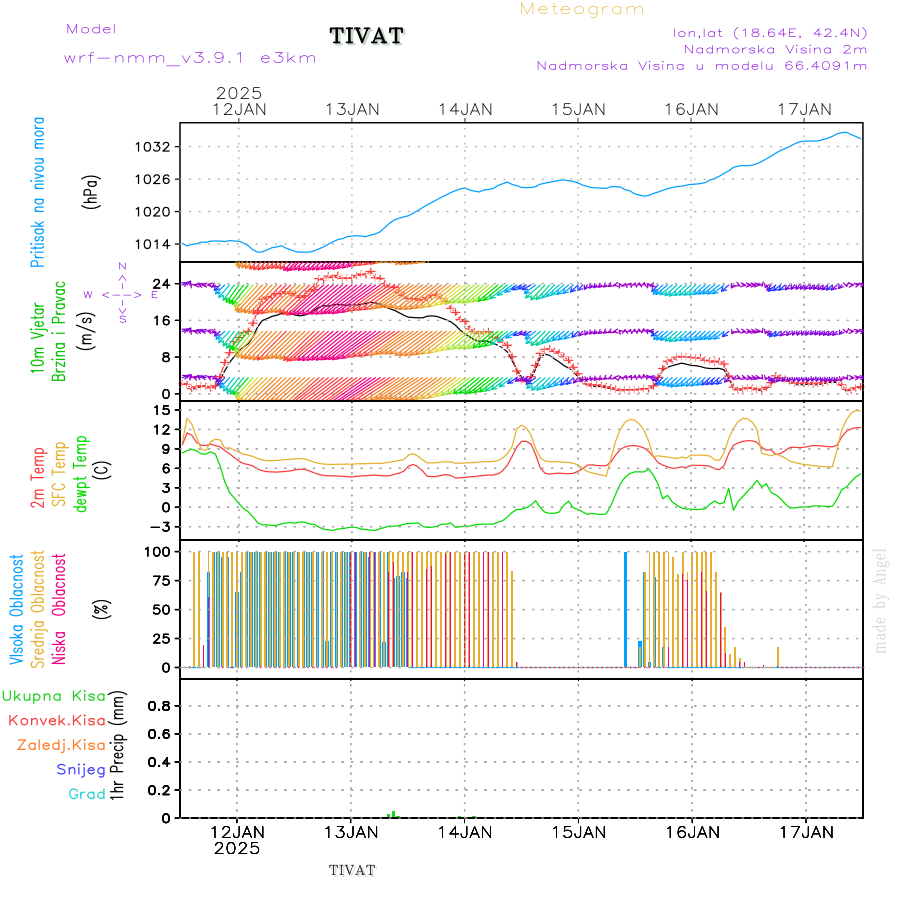Click the Meteogram heading text
900x900 pixels.
tap(582, 9)
